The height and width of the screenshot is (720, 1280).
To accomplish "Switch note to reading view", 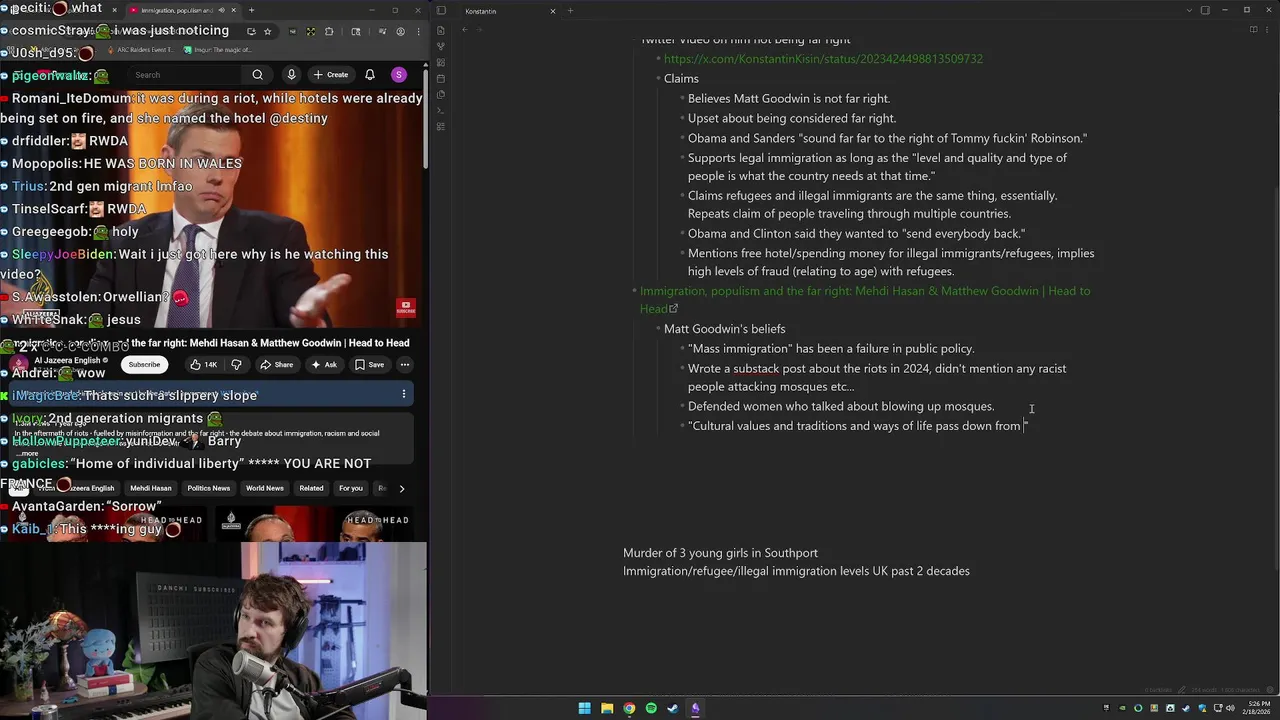I will click(x=1254, y=30).
